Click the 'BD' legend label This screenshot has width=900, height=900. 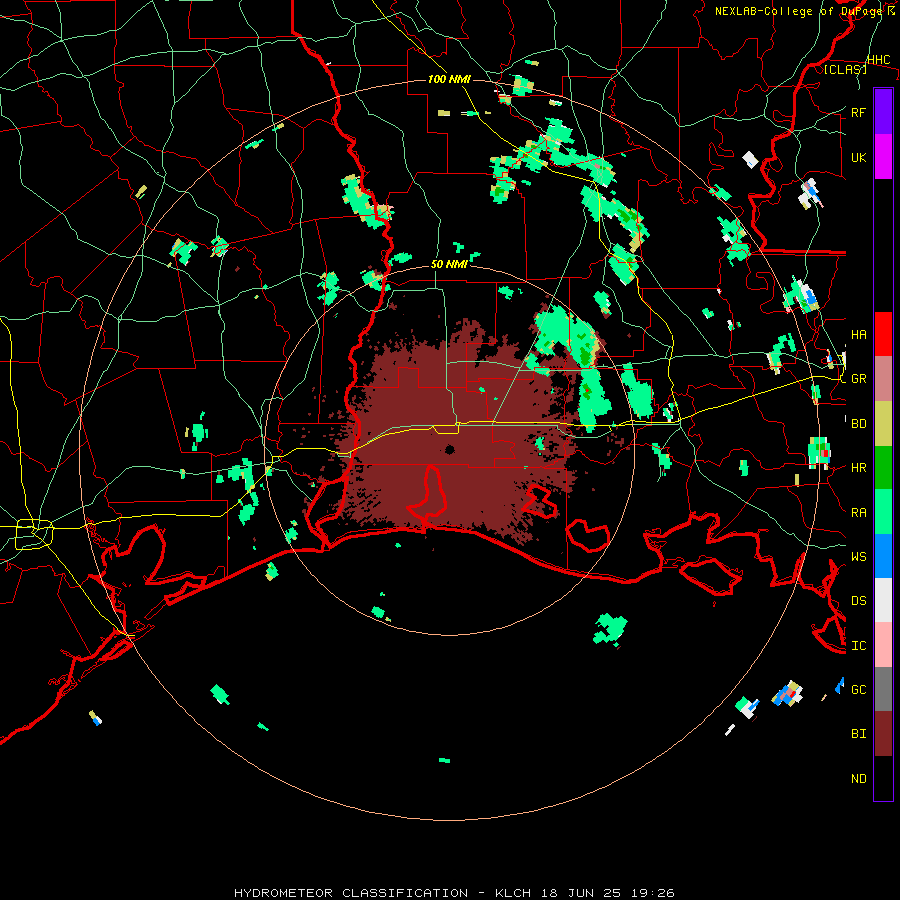(859, 424)
